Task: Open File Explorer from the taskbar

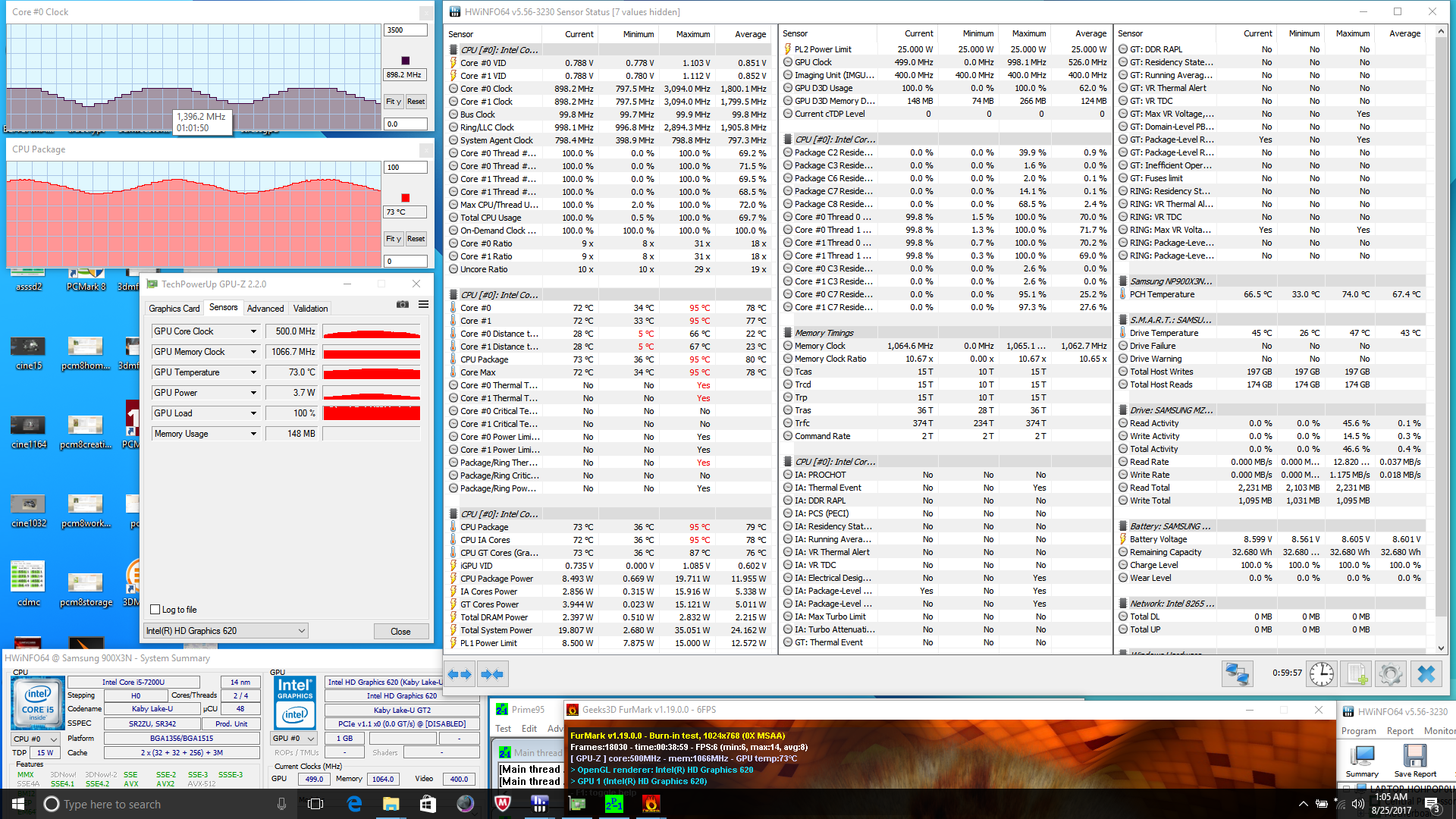Action: click(391, 804)
